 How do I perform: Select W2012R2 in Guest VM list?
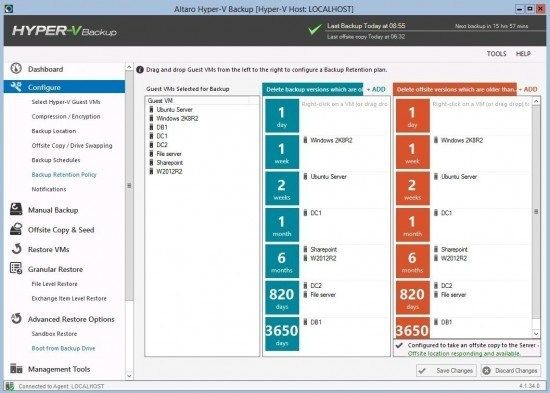(x=169, y=172)
